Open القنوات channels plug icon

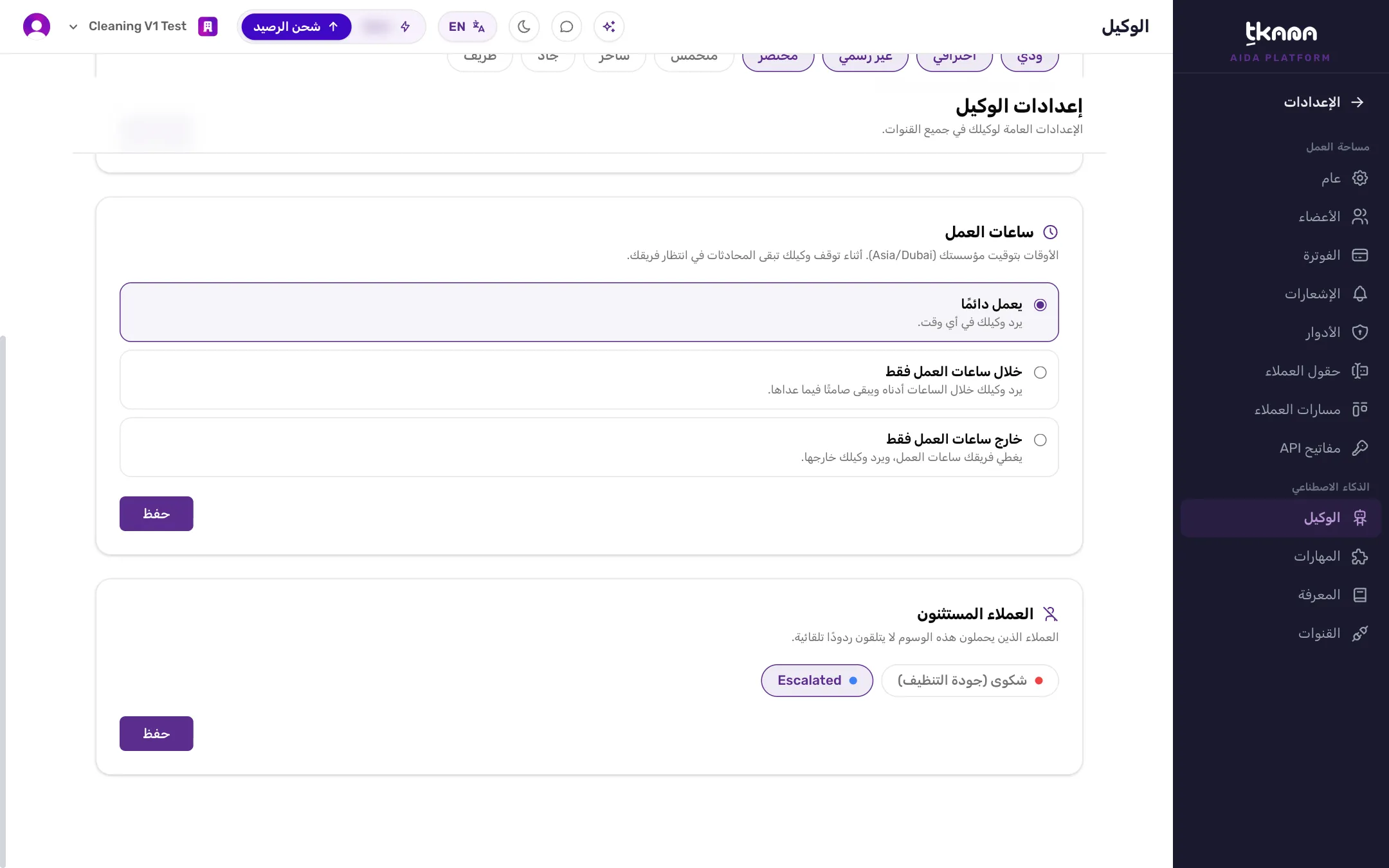(1359, 634)
